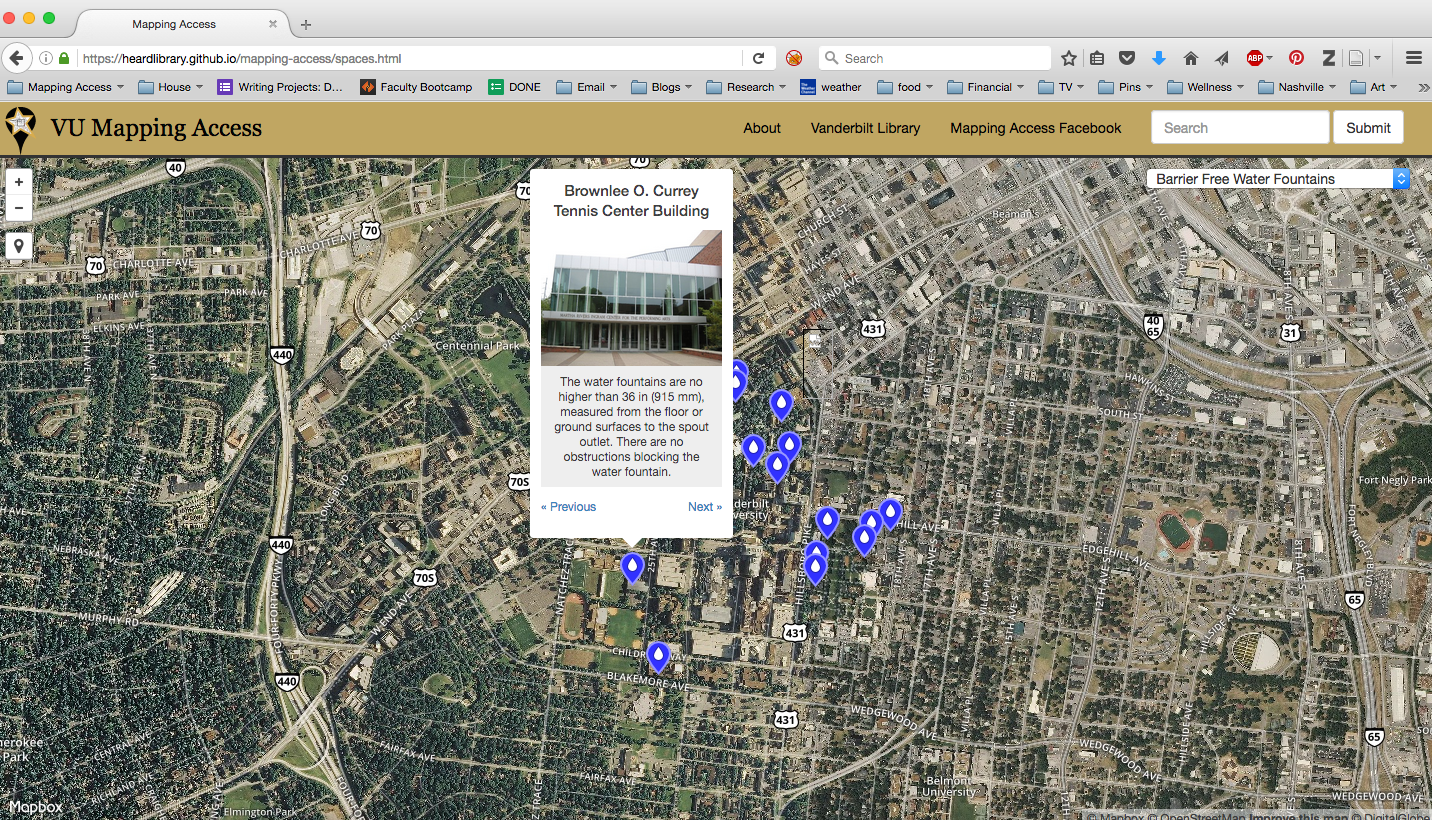Close the Mapping Access tab

coord(274,24)
